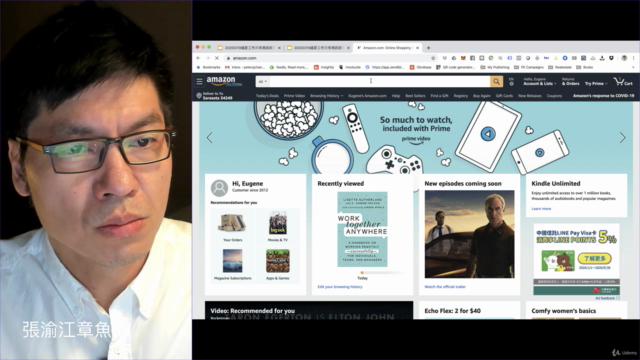Click Edit your browsing history link
640x360 pixels.
coord(340,287)
